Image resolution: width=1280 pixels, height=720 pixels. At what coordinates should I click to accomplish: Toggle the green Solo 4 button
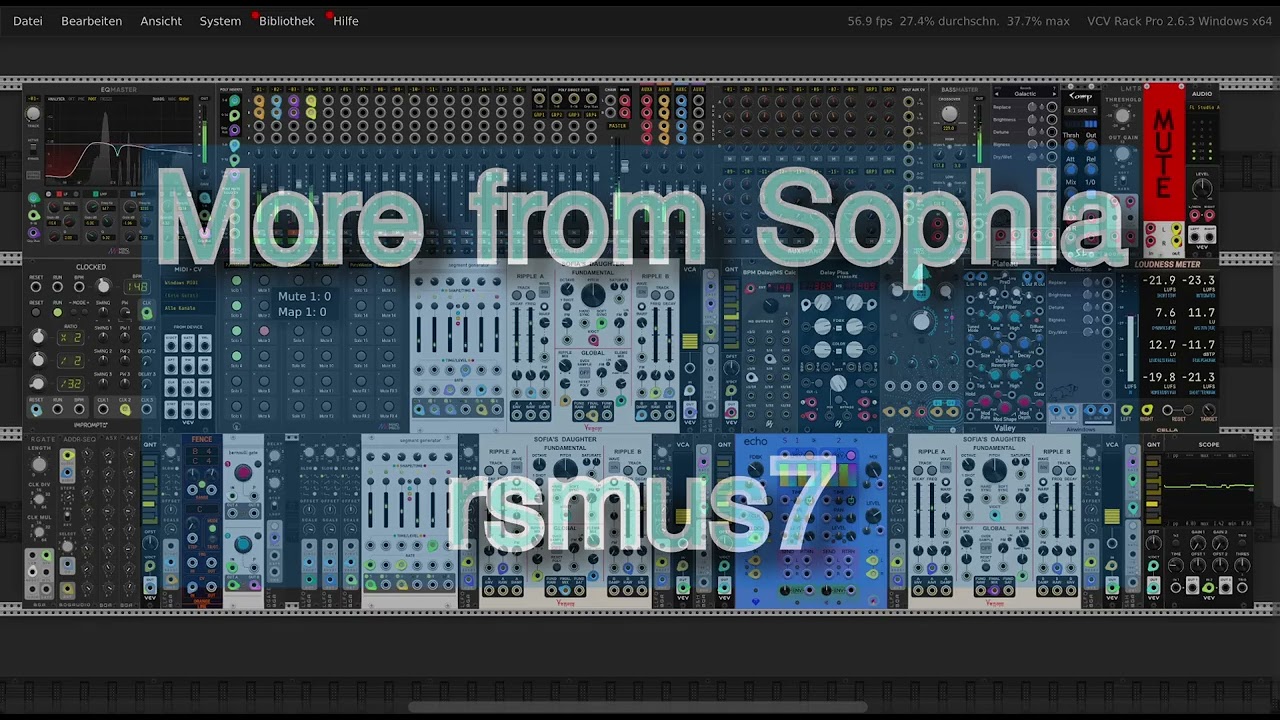[x=236, y=356]
